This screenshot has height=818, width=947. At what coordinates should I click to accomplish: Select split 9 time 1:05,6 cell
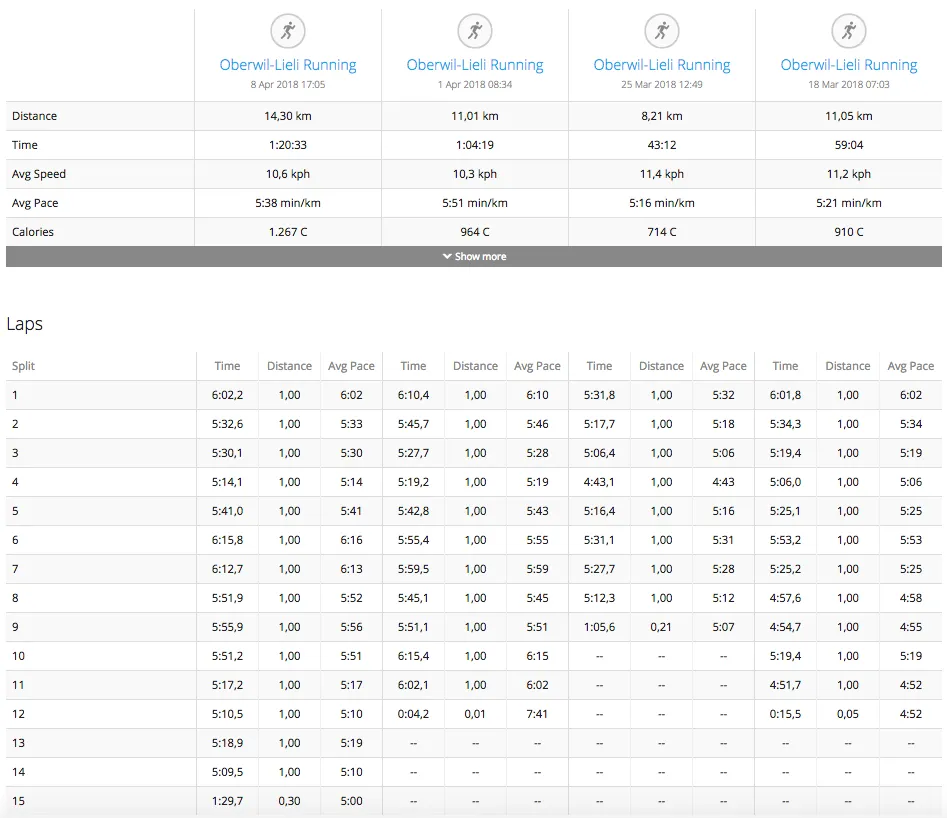click(x=599, y=627)
